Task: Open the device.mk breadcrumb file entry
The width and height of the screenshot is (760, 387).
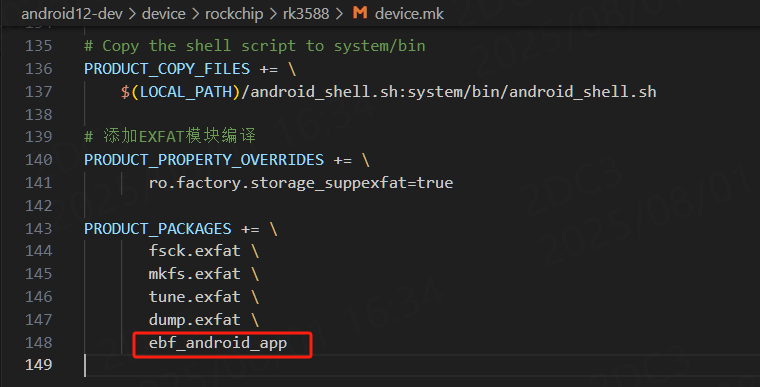Action: [409, 14]
